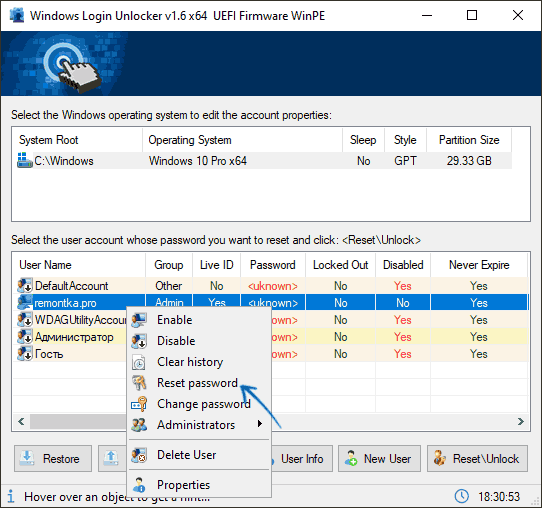Choose Reset password from context menu
The width and height of the screenshot is (542, 508).
click(197, 383)
